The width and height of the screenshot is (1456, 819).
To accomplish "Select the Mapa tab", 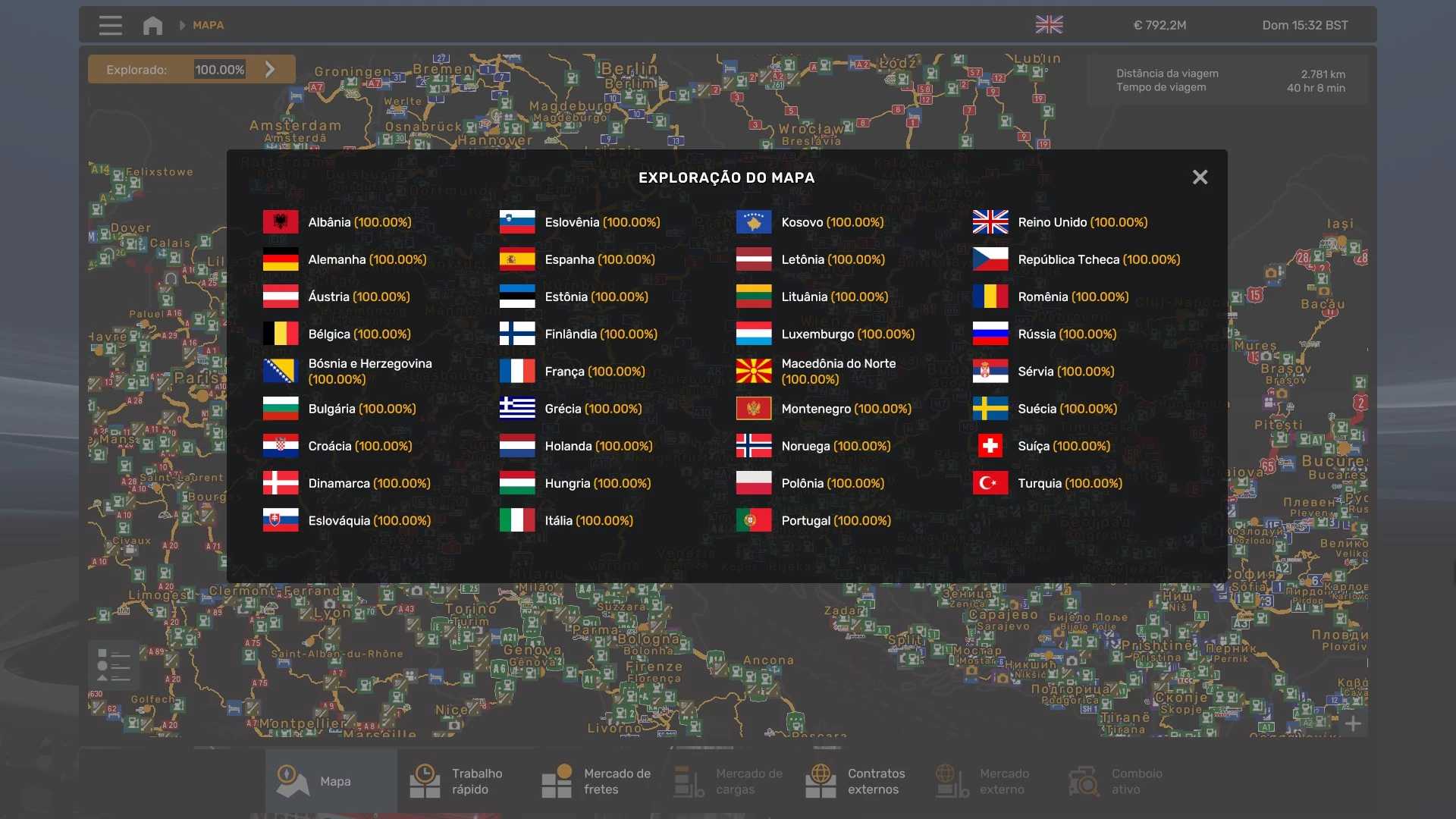I will pos(331,781).
